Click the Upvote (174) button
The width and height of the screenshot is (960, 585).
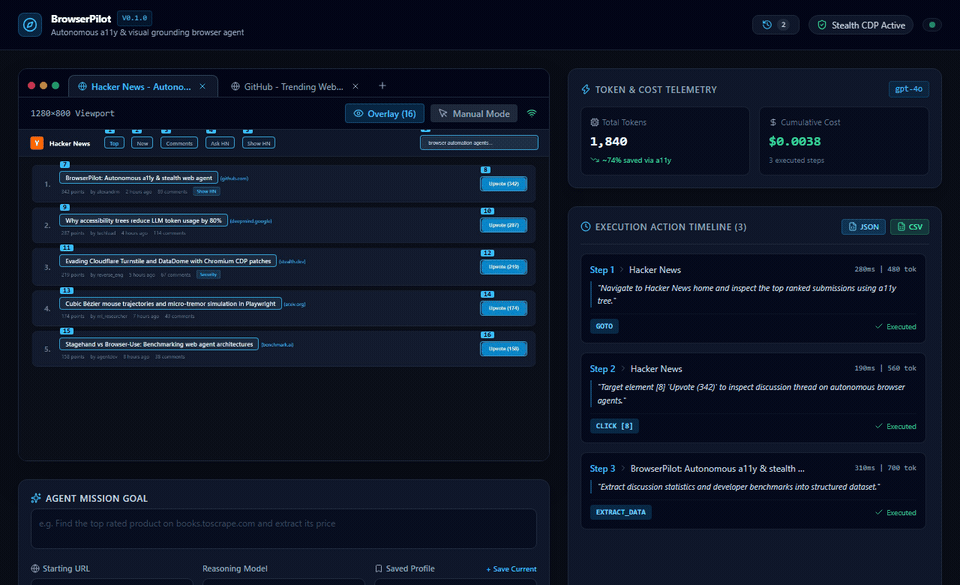pos(503,308)
